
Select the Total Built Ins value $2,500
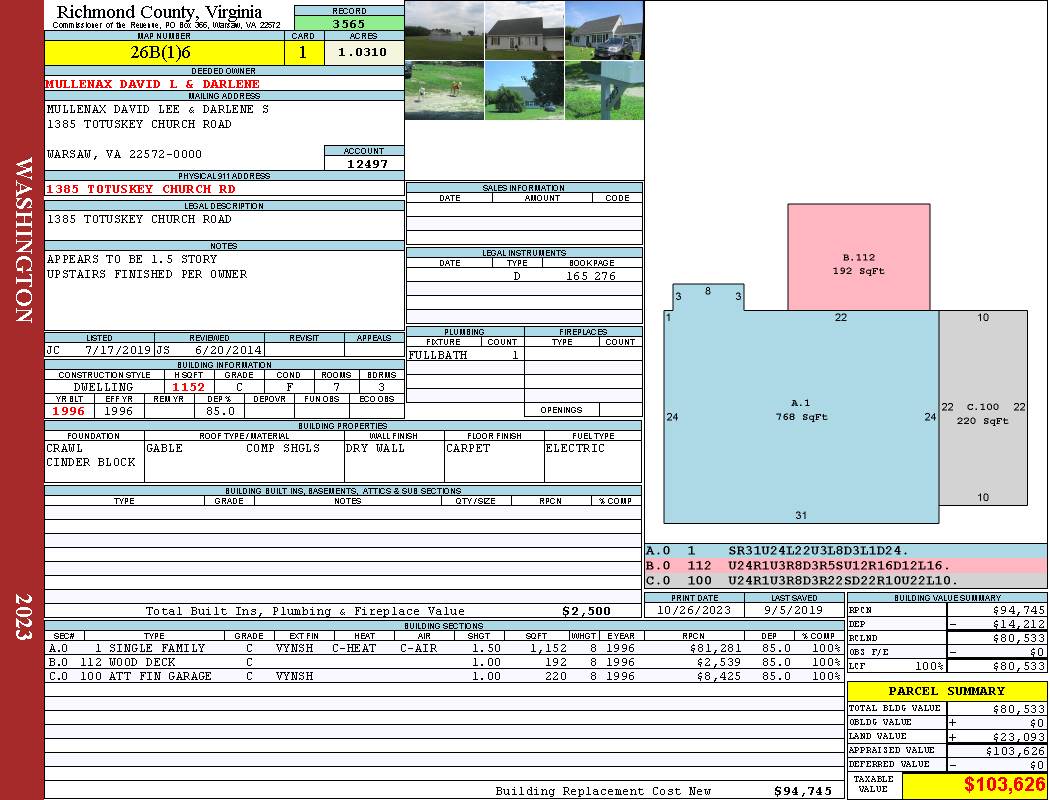pyautogui.click(x=586, y=611)
